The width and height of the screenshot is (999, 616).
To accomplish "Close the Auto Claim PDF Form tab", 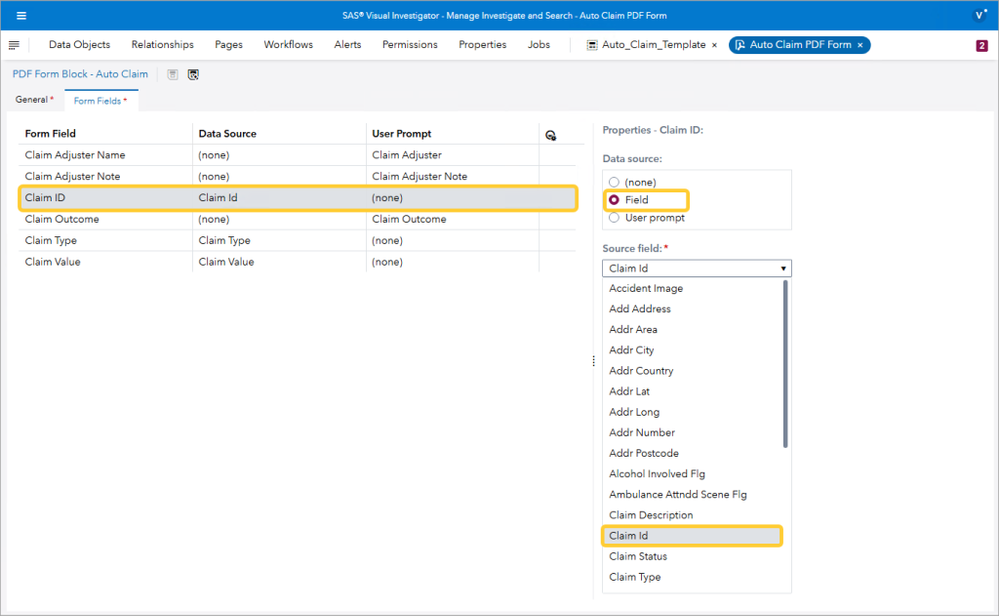I will pyautogui.click(x=860, y=45).
